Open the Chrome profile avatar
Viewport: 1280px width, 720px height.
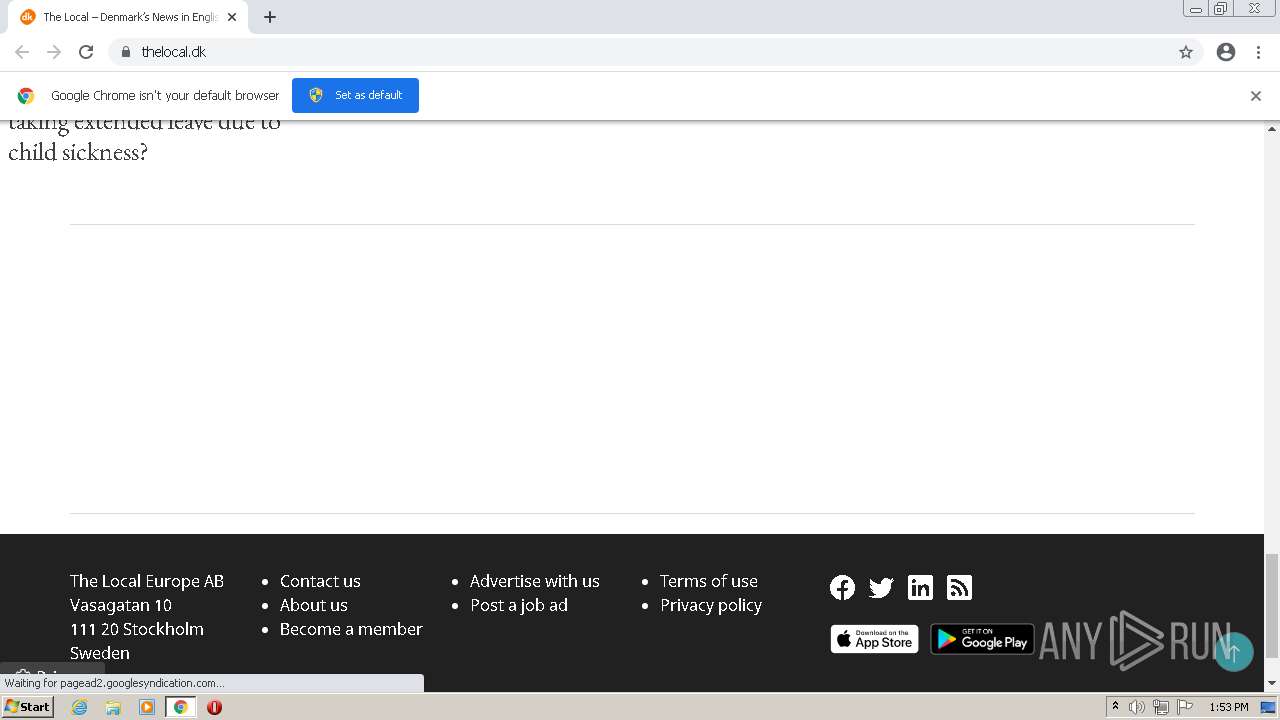[x=1226, y=52]
